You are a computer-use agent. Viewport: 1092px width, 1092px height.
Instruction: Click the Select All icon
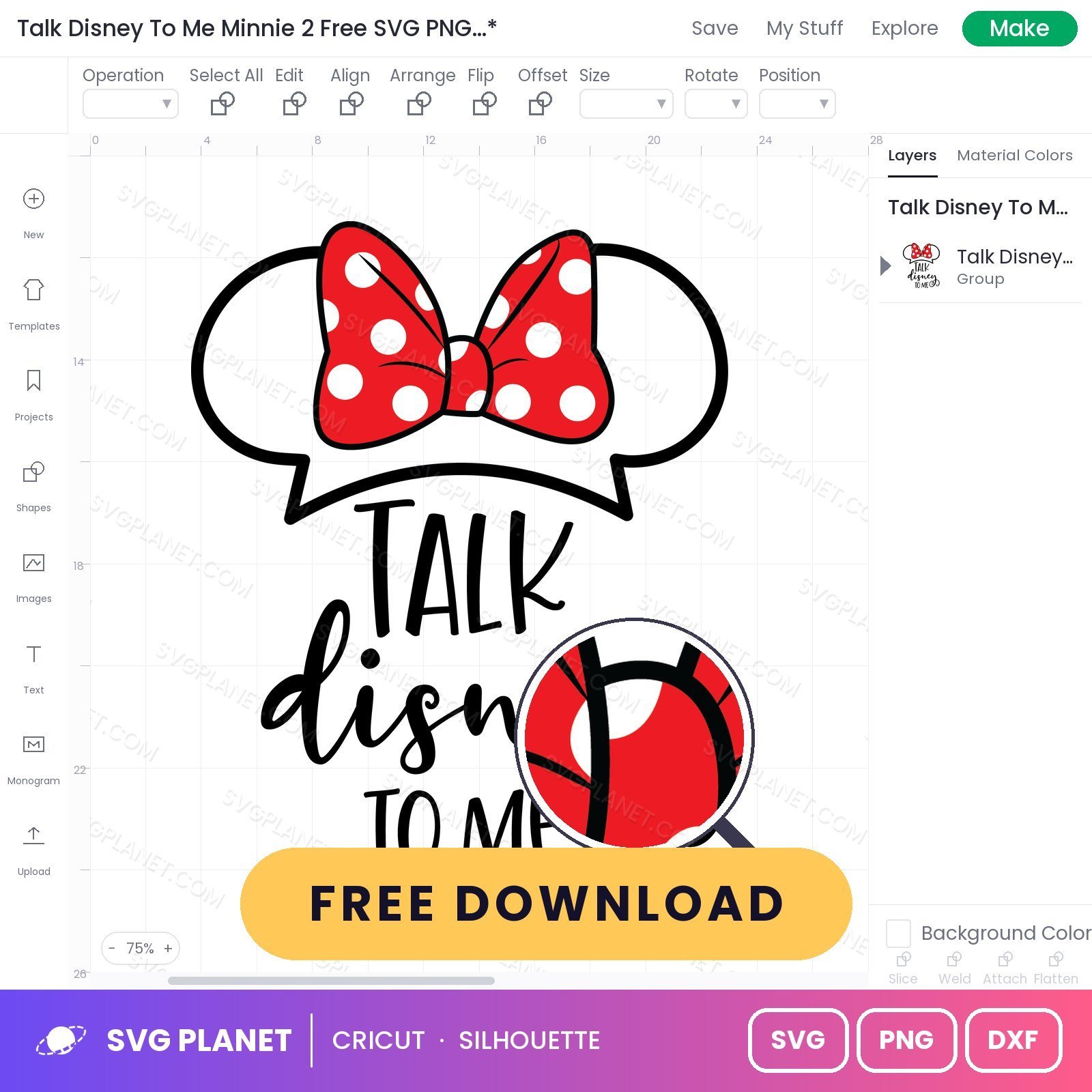222,104
